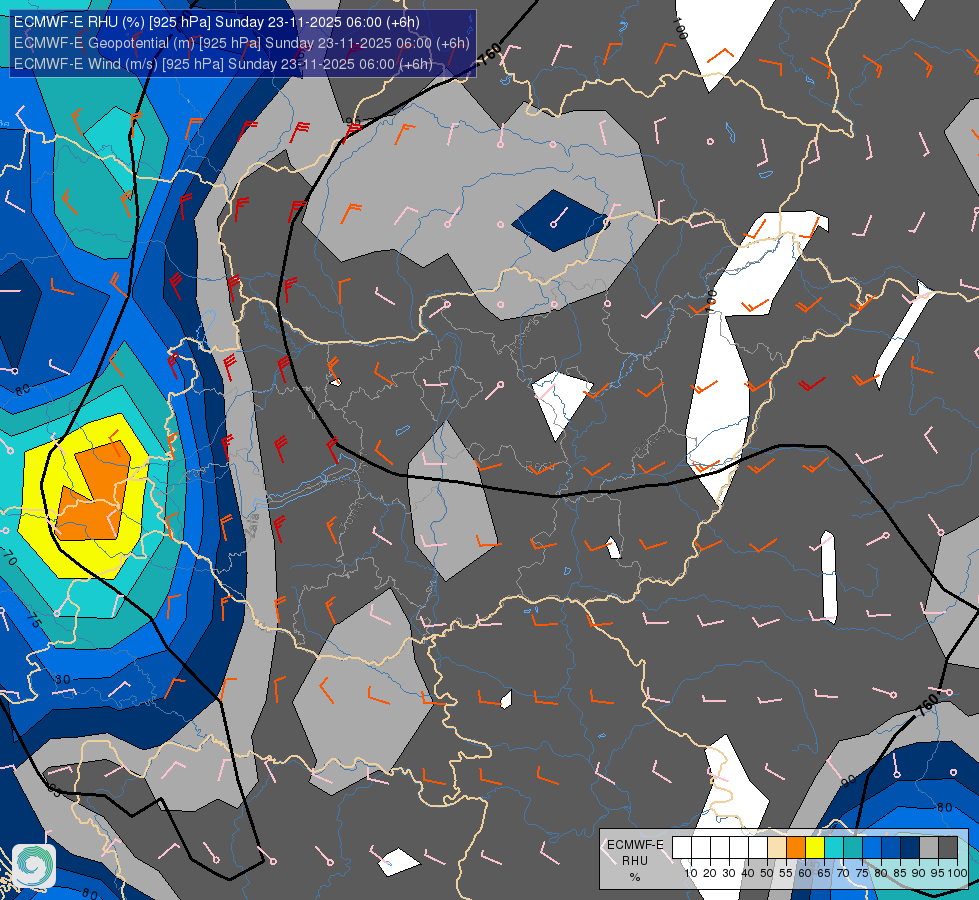Pick the cyan 65–70 legend swatch
Viewport: 979px width, 900px height.
pyautogui.click(x=834, y=847)
